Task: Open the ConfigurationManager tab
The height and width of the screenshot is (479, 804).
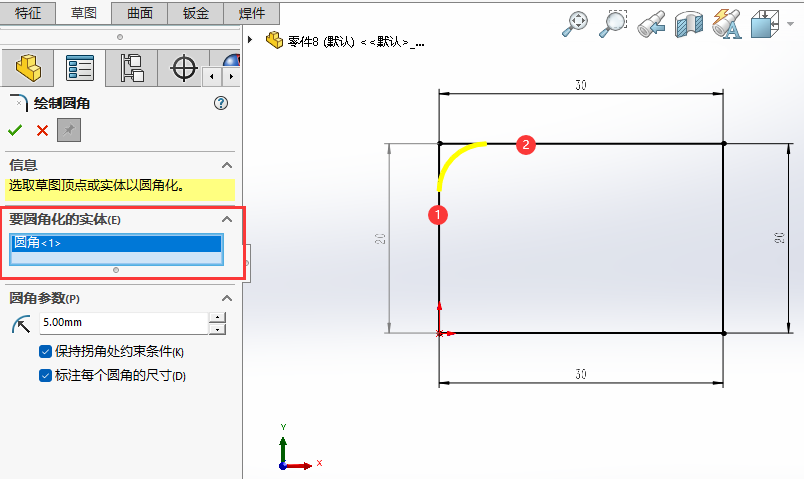Action: 132,68
